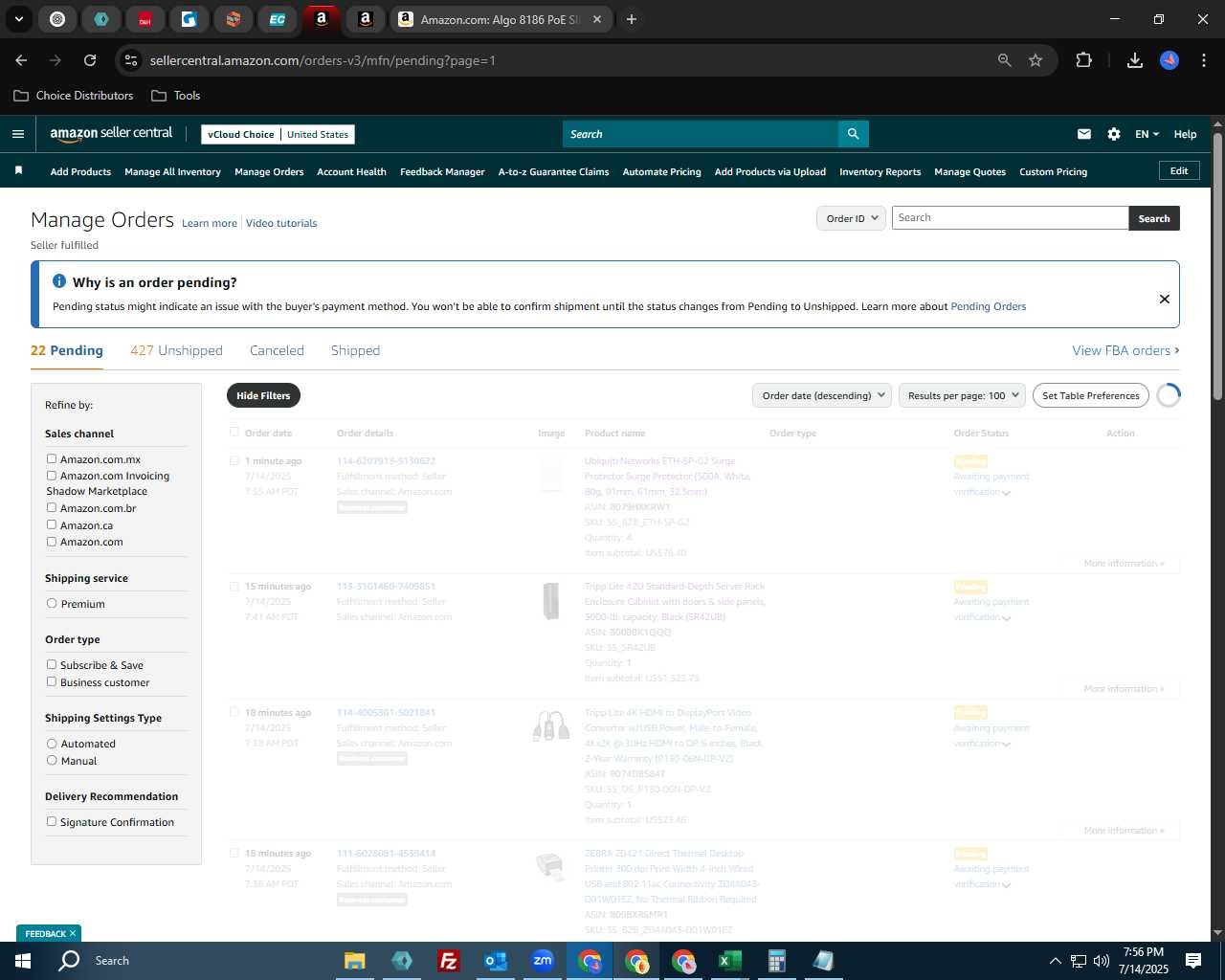Open the EN language dropdown
The height and width of the screenshot is (980, 1225).
point(1147,134)
